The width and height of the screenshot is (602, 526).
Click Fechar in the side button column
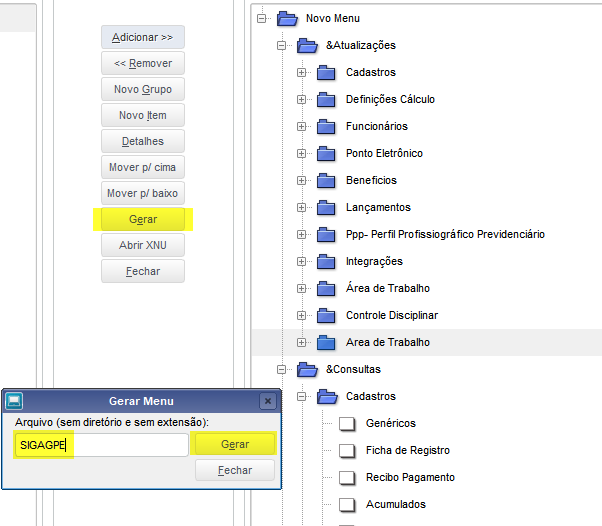pos(143,271)
